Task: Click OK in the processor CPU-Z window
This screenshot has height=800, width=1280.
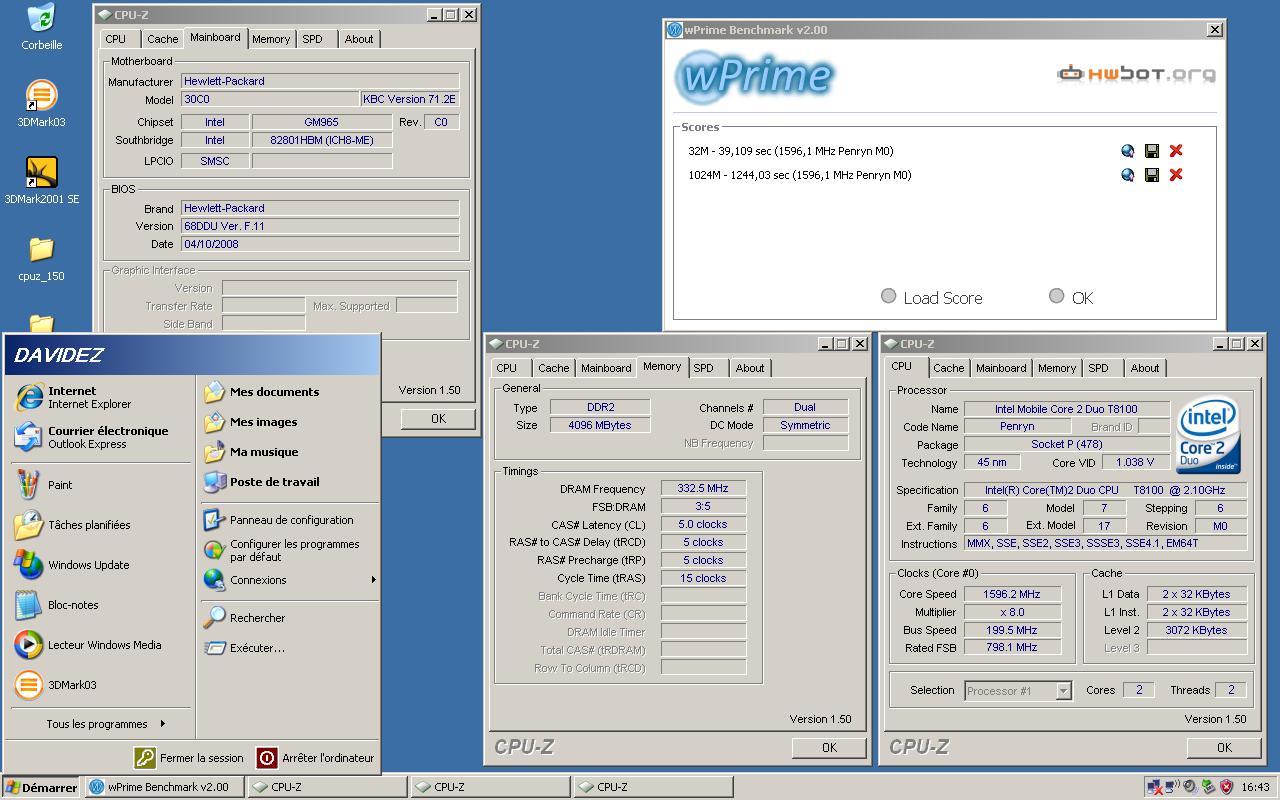Action: [x=1224, y=747]
